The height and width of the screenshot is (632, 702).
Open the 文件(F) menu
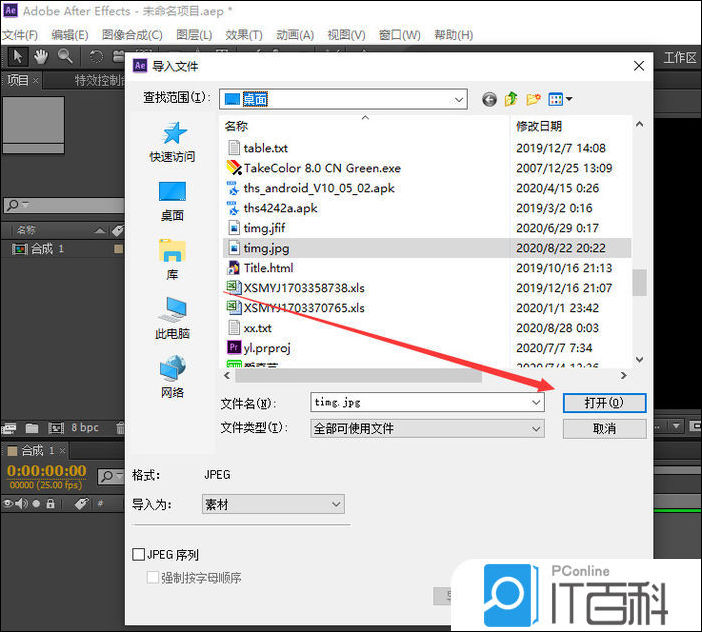(20, 35)
